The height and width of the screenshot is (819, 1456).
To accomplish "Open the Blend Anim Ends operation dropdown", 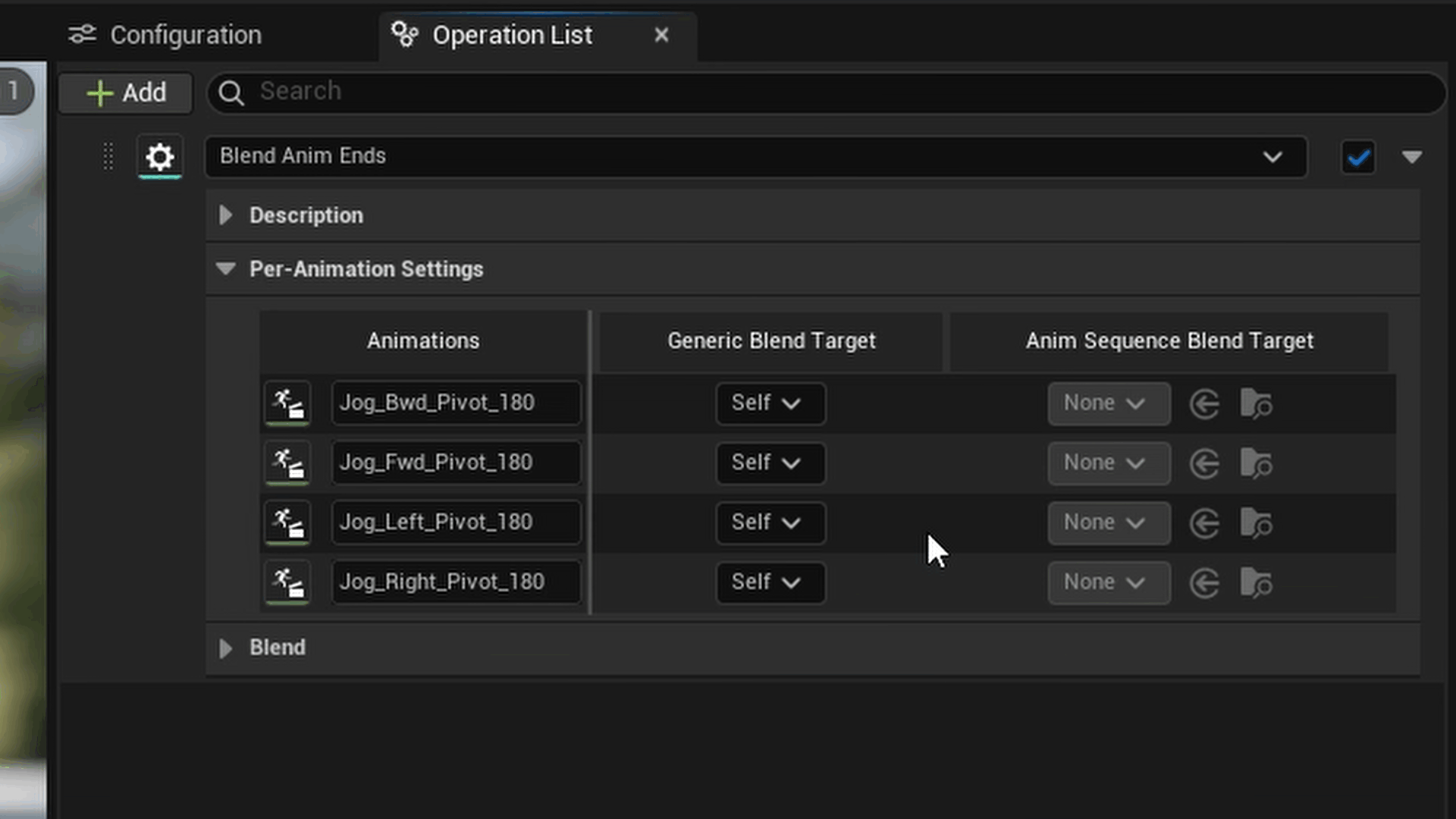I will pos(756,156).
